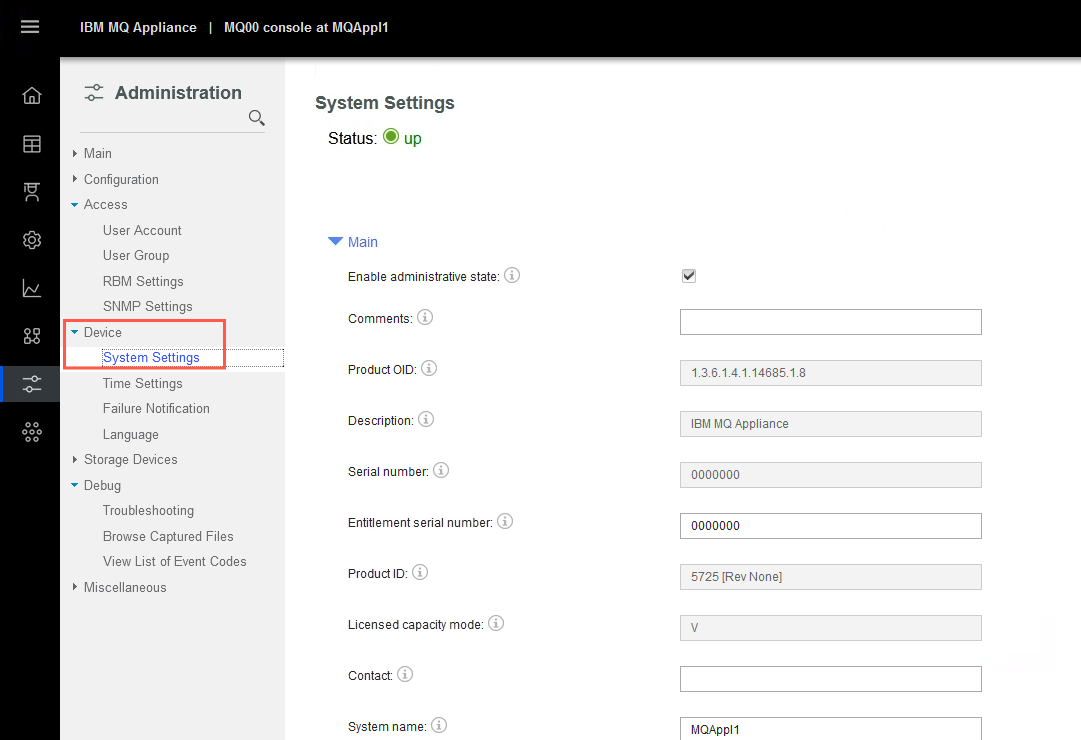Click the Contact input field
Viewport: 1081px width, 740px height.
[830, 679]
